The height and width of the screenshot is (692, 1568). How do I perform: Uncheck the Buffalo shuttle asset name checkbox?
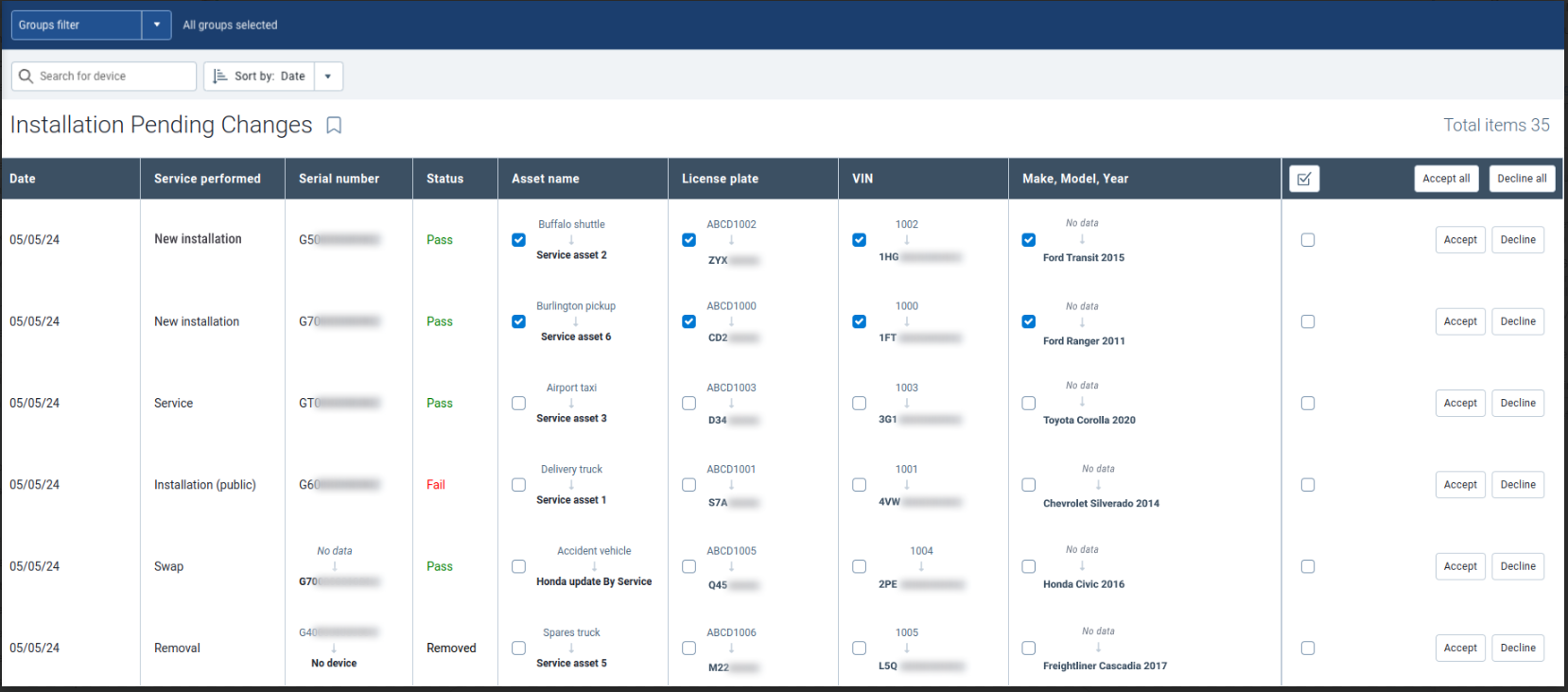click(x=518, y=240)
